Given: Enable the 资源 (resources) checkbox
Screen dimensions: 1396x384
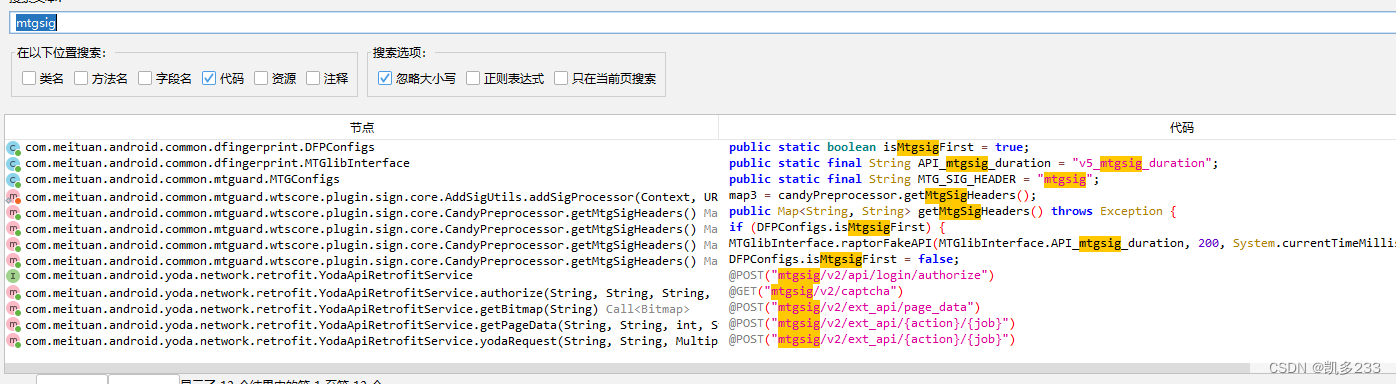Looking at the screenshot, I should [x=261, y=78].
